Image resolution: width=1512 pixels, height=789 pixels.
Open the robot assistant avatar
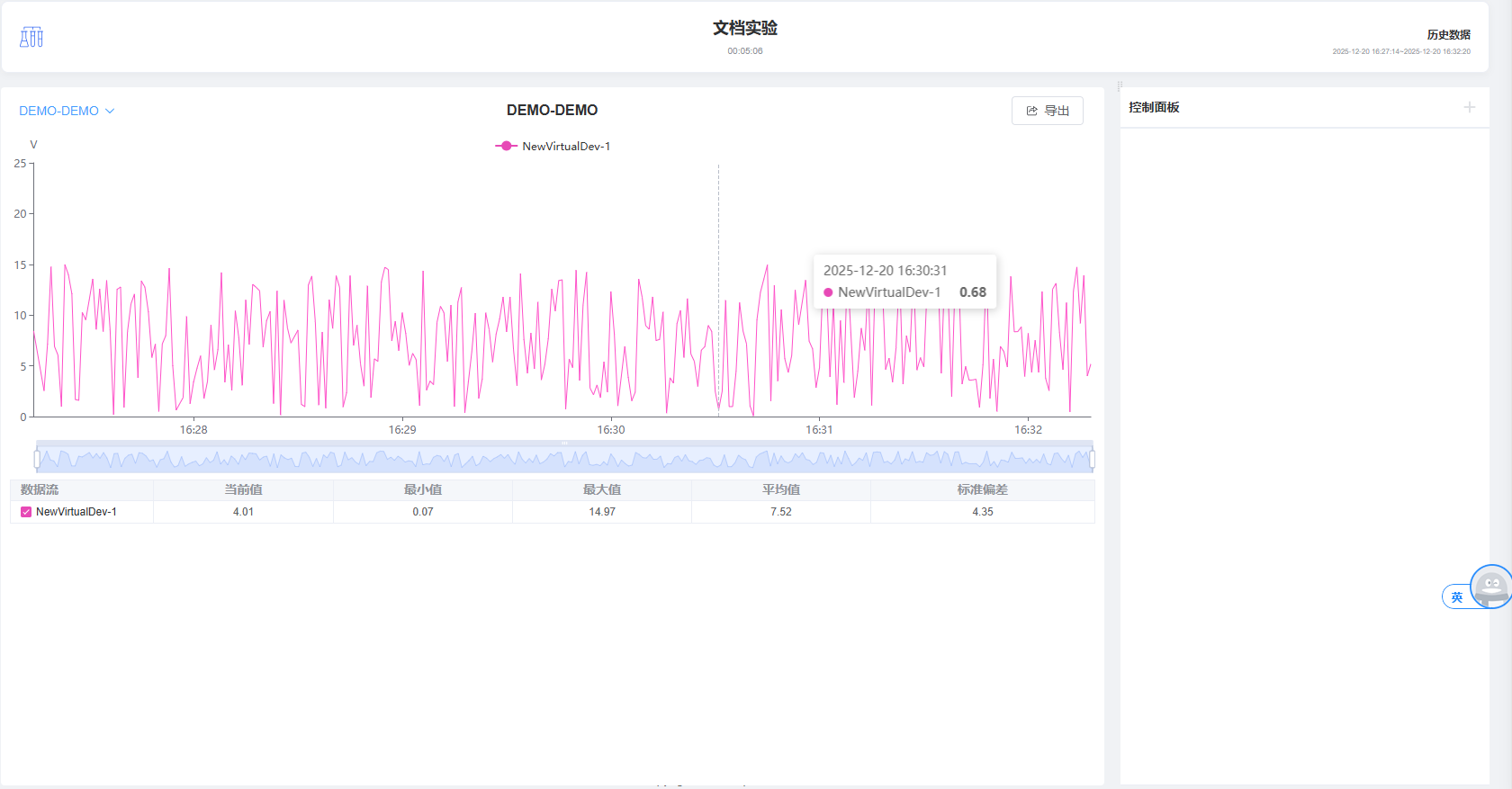coord(1490,587)
